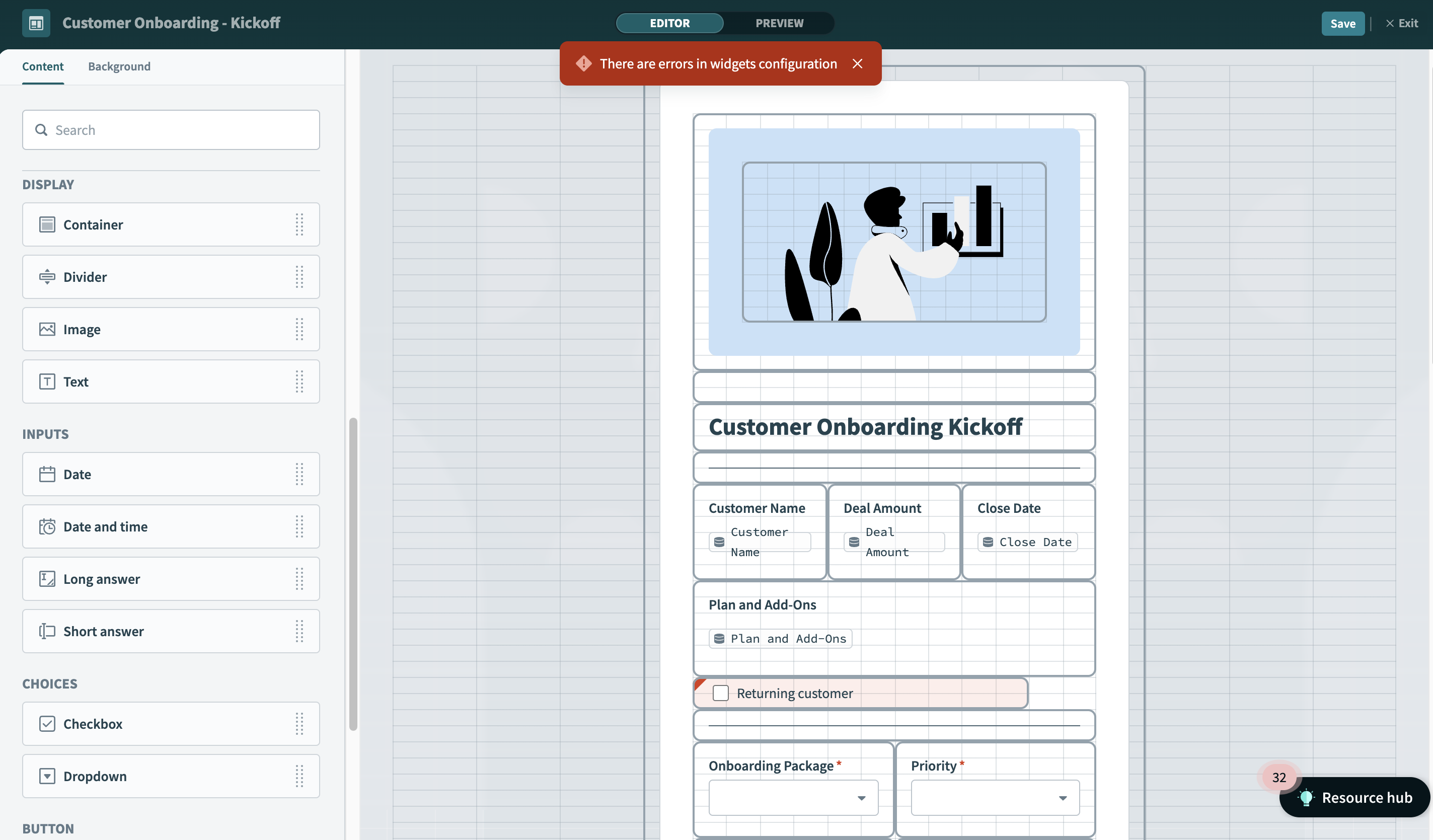The height and width of the screenshot is (840, 1433).
Task: Select the Image widget icon
Action: tap(47, 329)
